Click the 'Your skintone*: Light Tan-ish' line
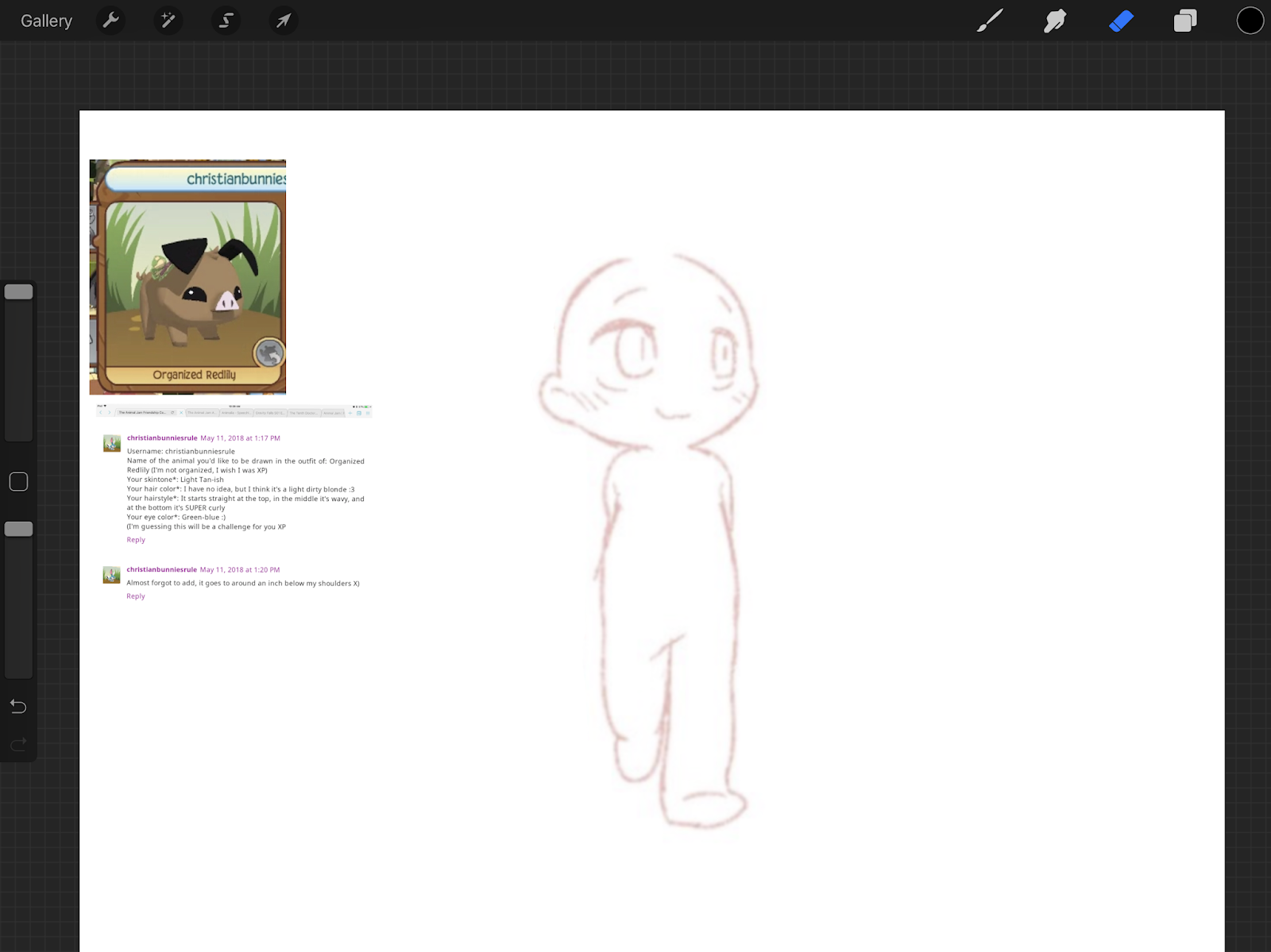 tap(176, 480)
